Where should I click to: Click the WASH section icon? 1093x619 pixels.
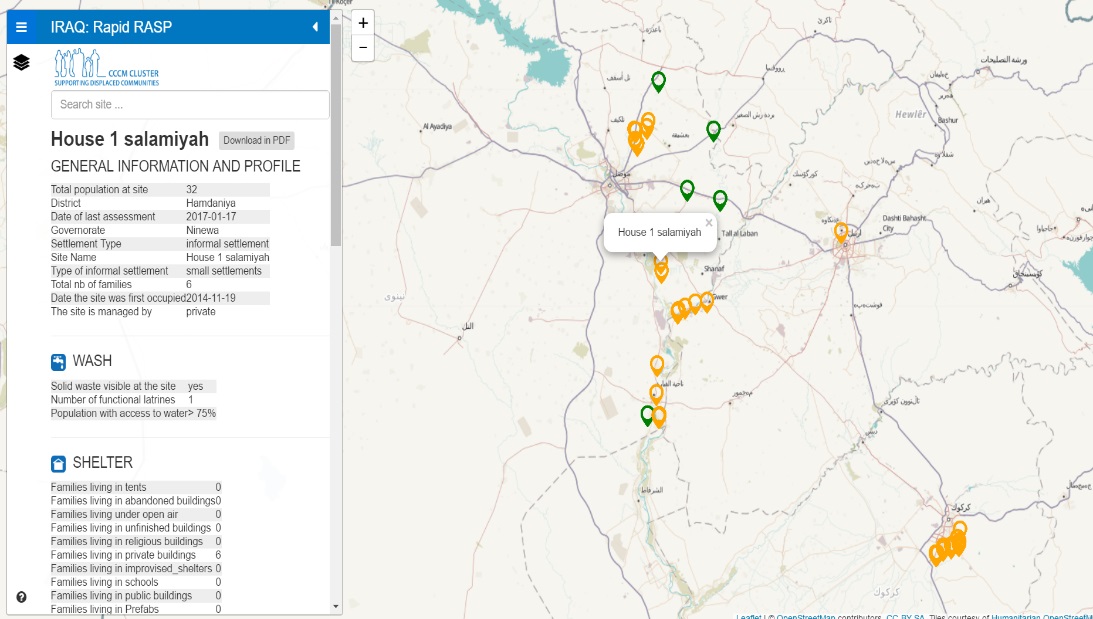point(59,361)
